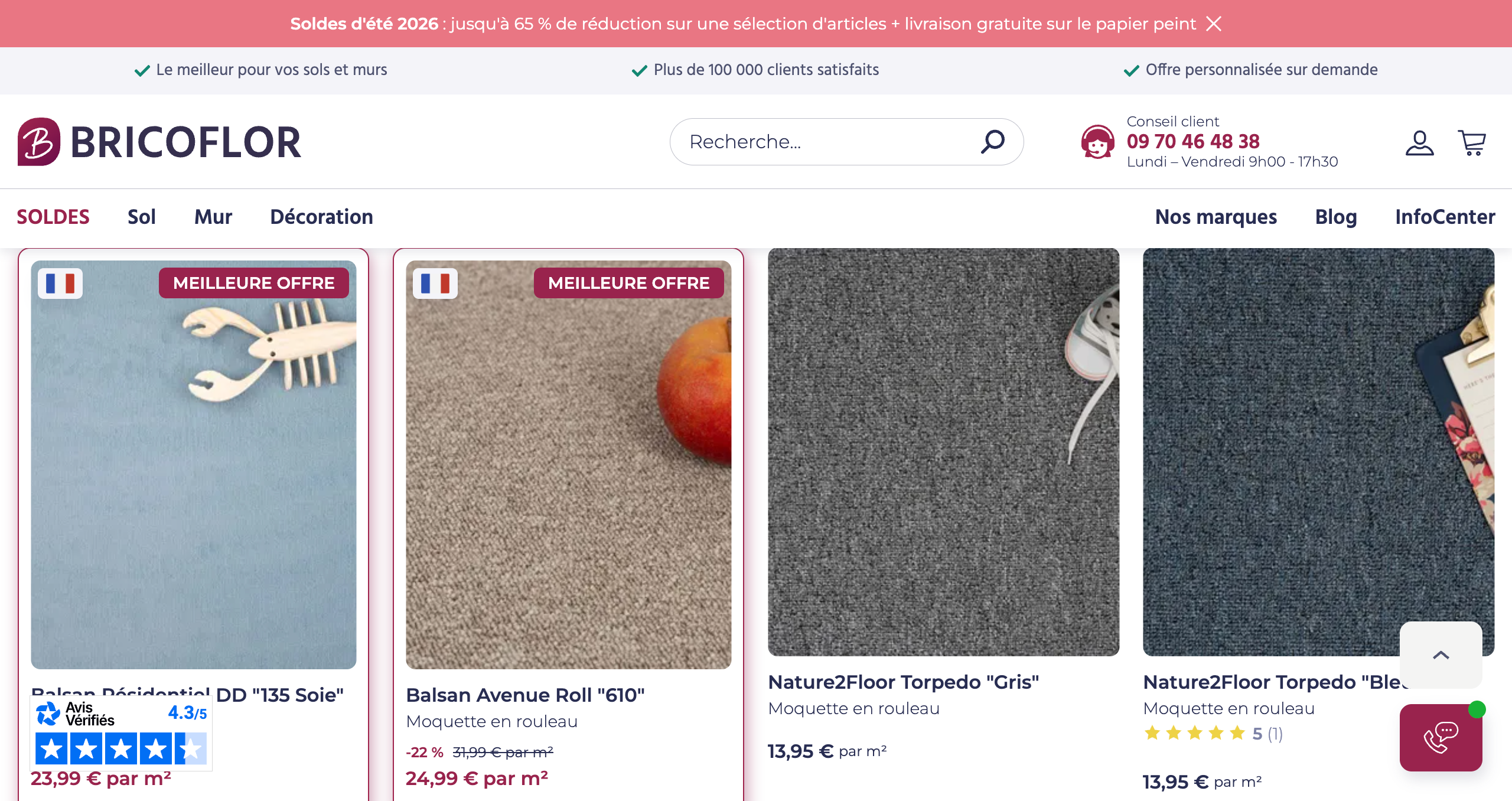The image size is (1512, 801).
Task: Click the back-to-top chevron button
Action: click(x=1441, y=655)
